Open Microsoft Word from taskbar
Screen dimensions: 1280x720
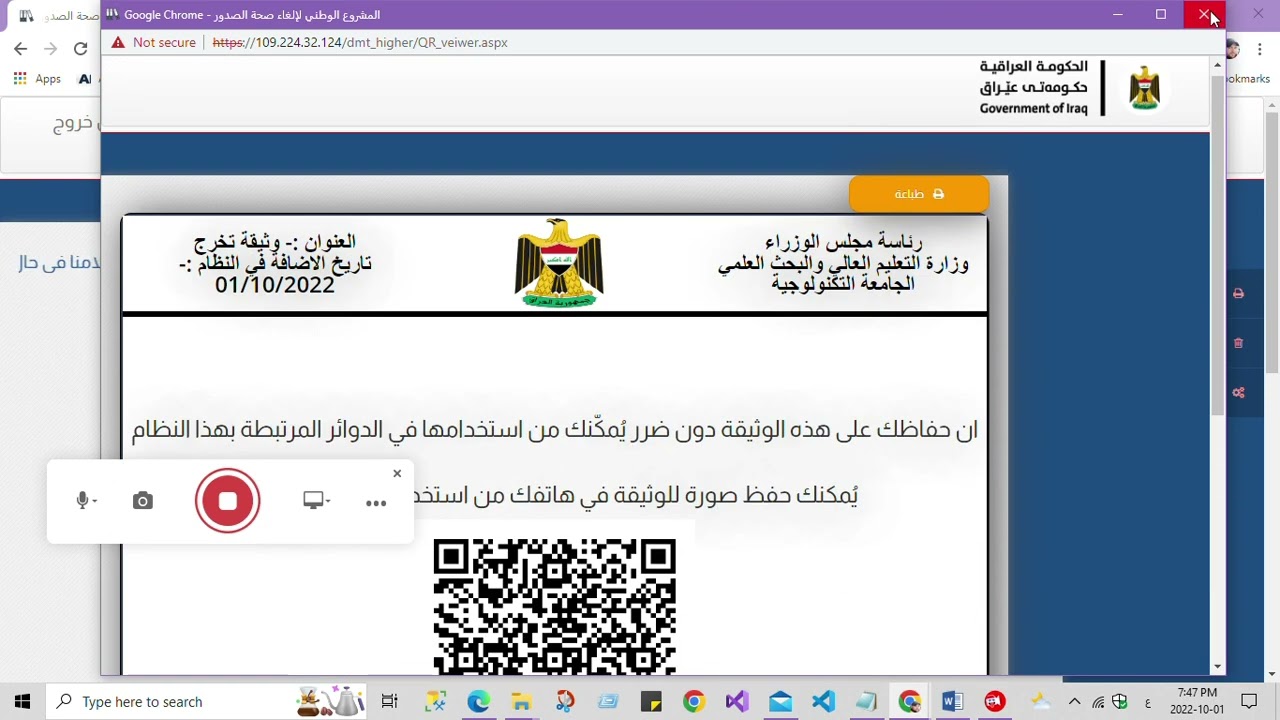952,701
